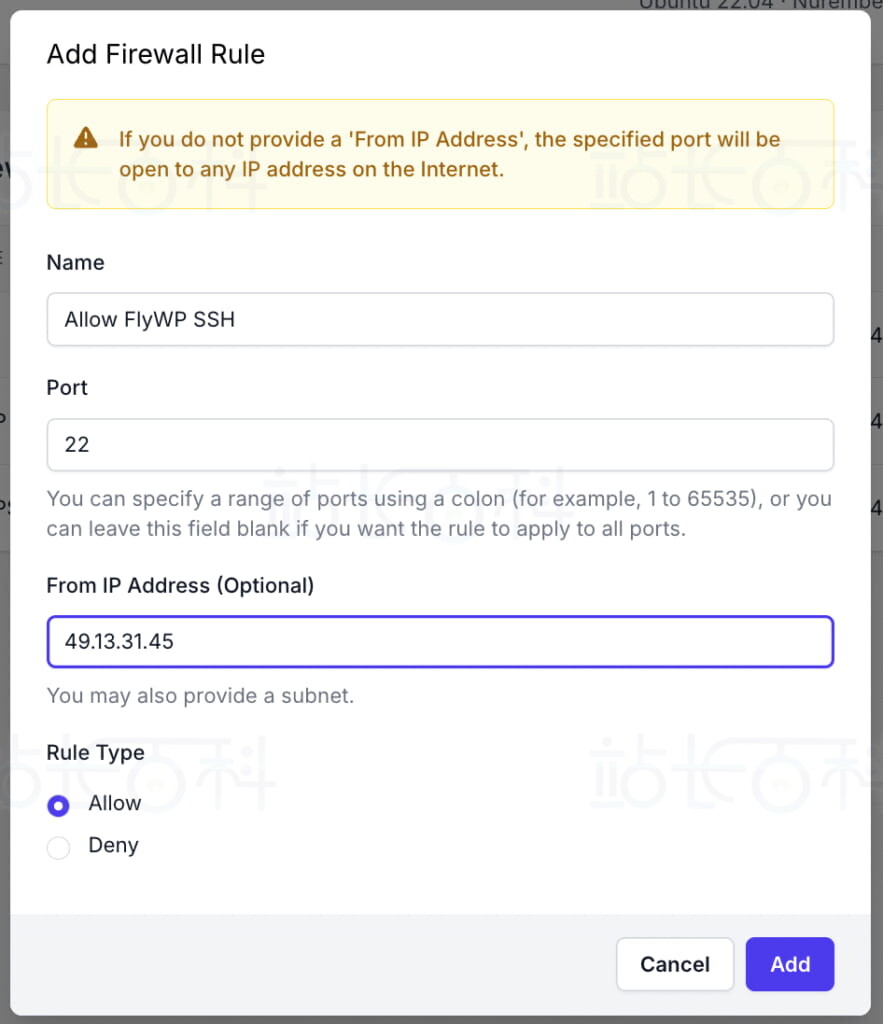883x1024 pixels.
Task: Click the warning triangle icon
Action: coord(86,138)
